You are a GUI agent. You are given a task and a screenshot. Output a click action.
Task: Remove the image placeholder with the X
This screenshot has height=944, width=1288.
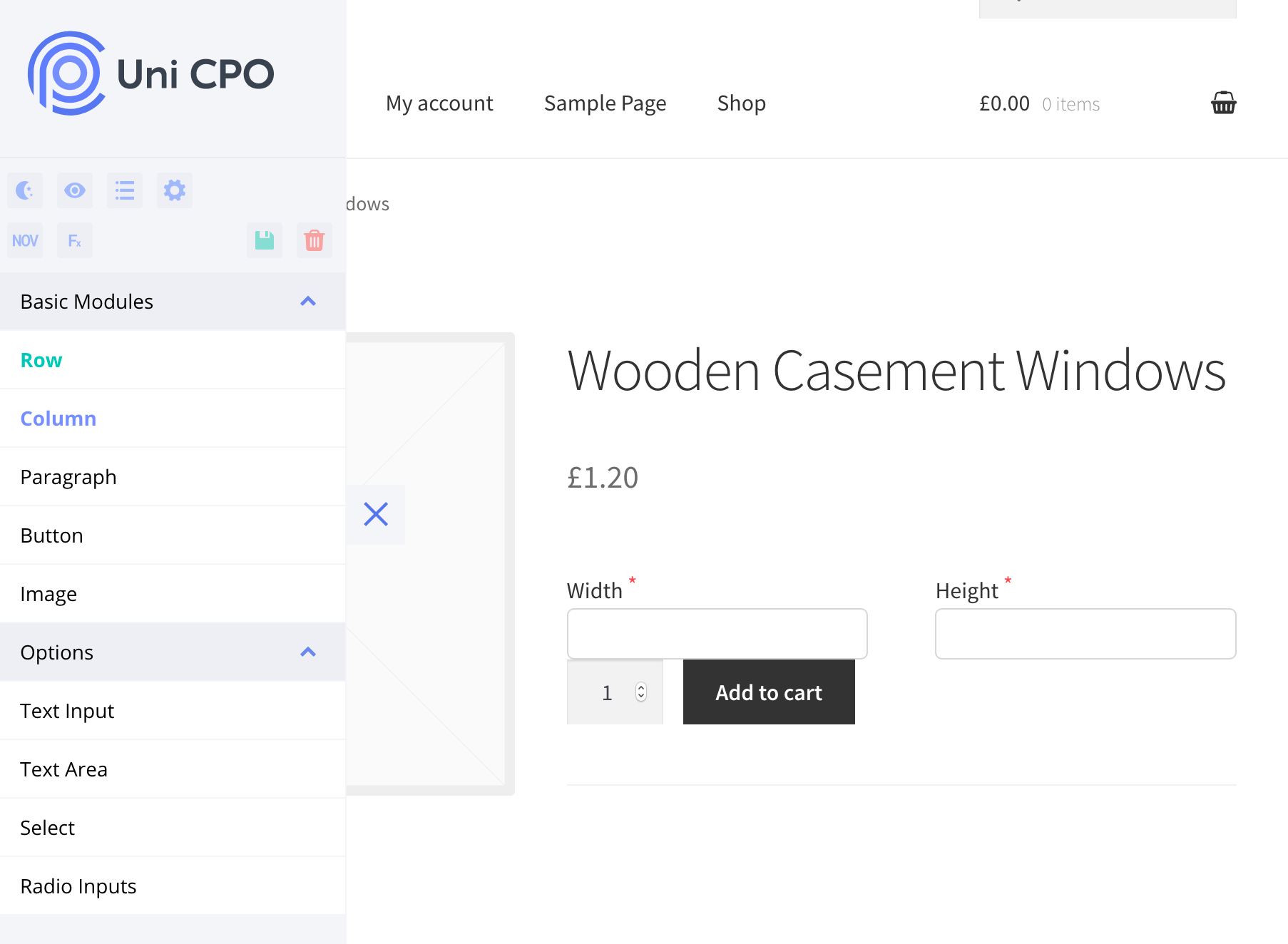[376, 514]
